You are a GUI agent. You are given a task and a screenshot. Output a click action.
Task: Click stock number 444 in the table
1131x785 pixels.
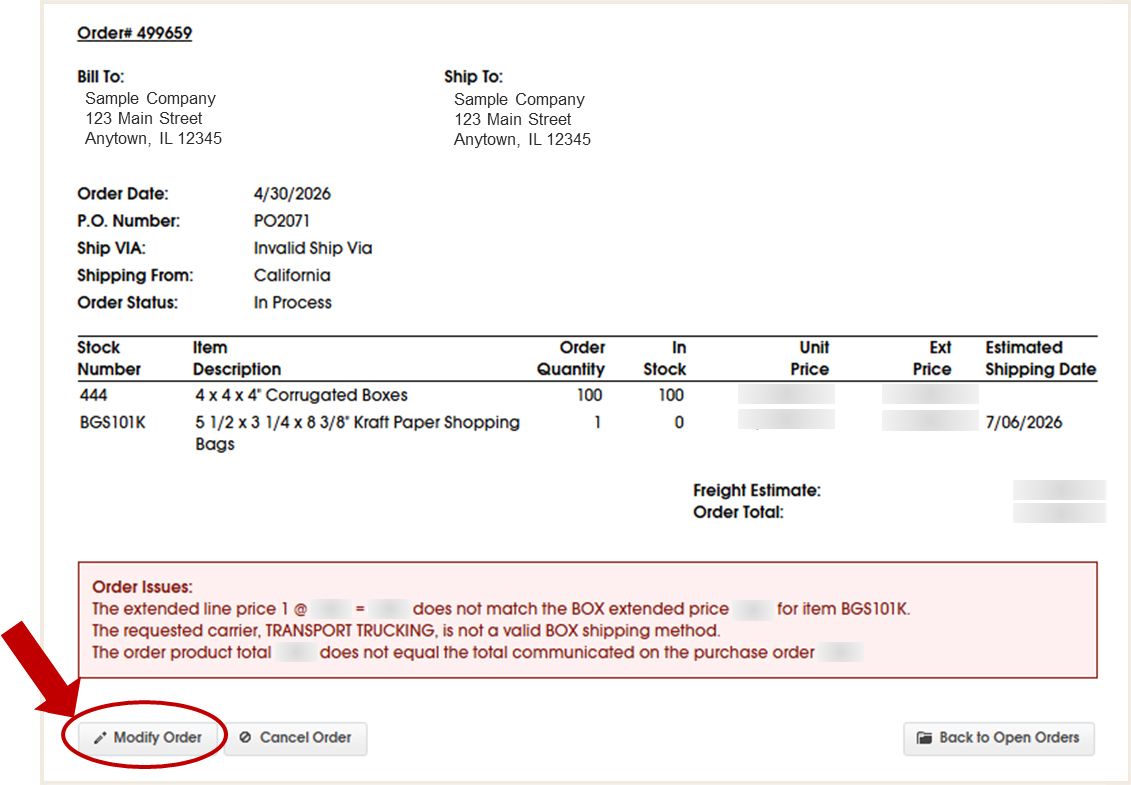94,395
